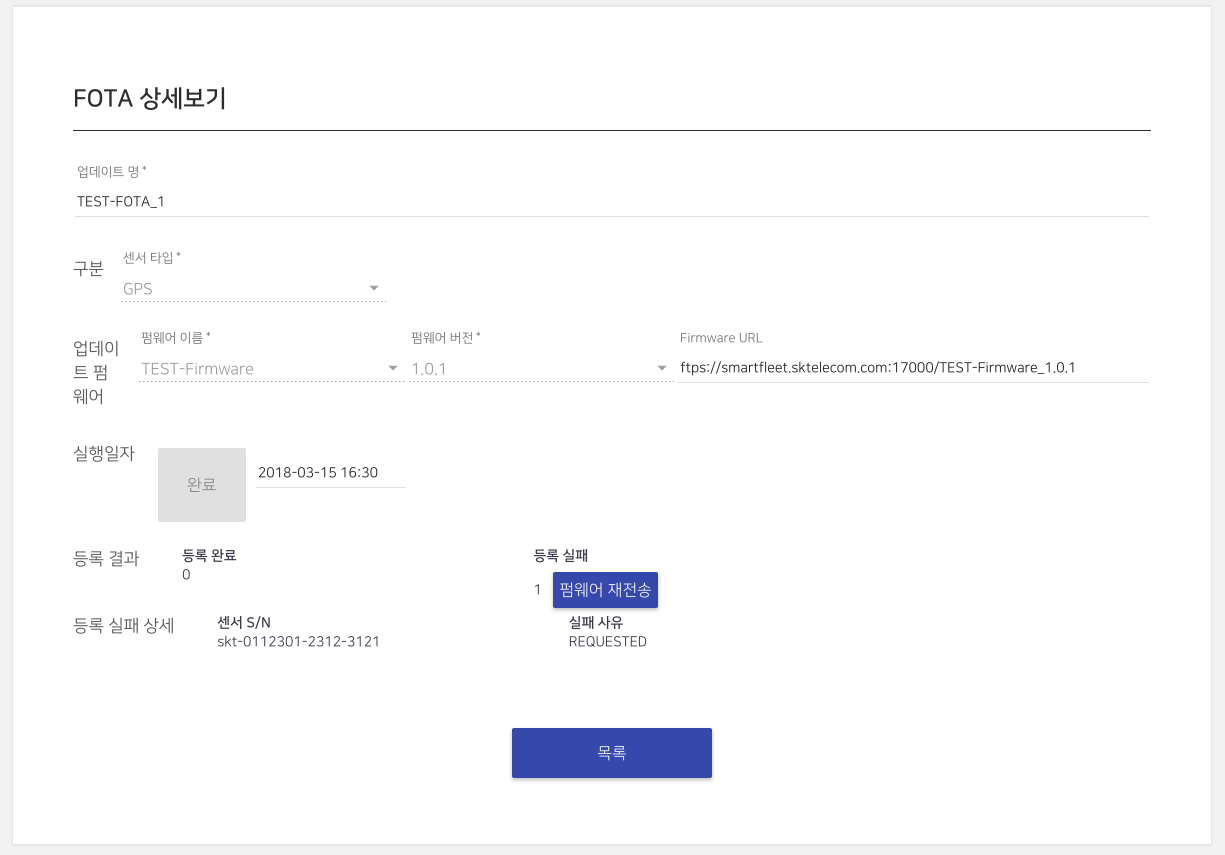This screenshot has height=855, width=1225.
Task: Click the 목록 button
Action: (x=612, y=753)
